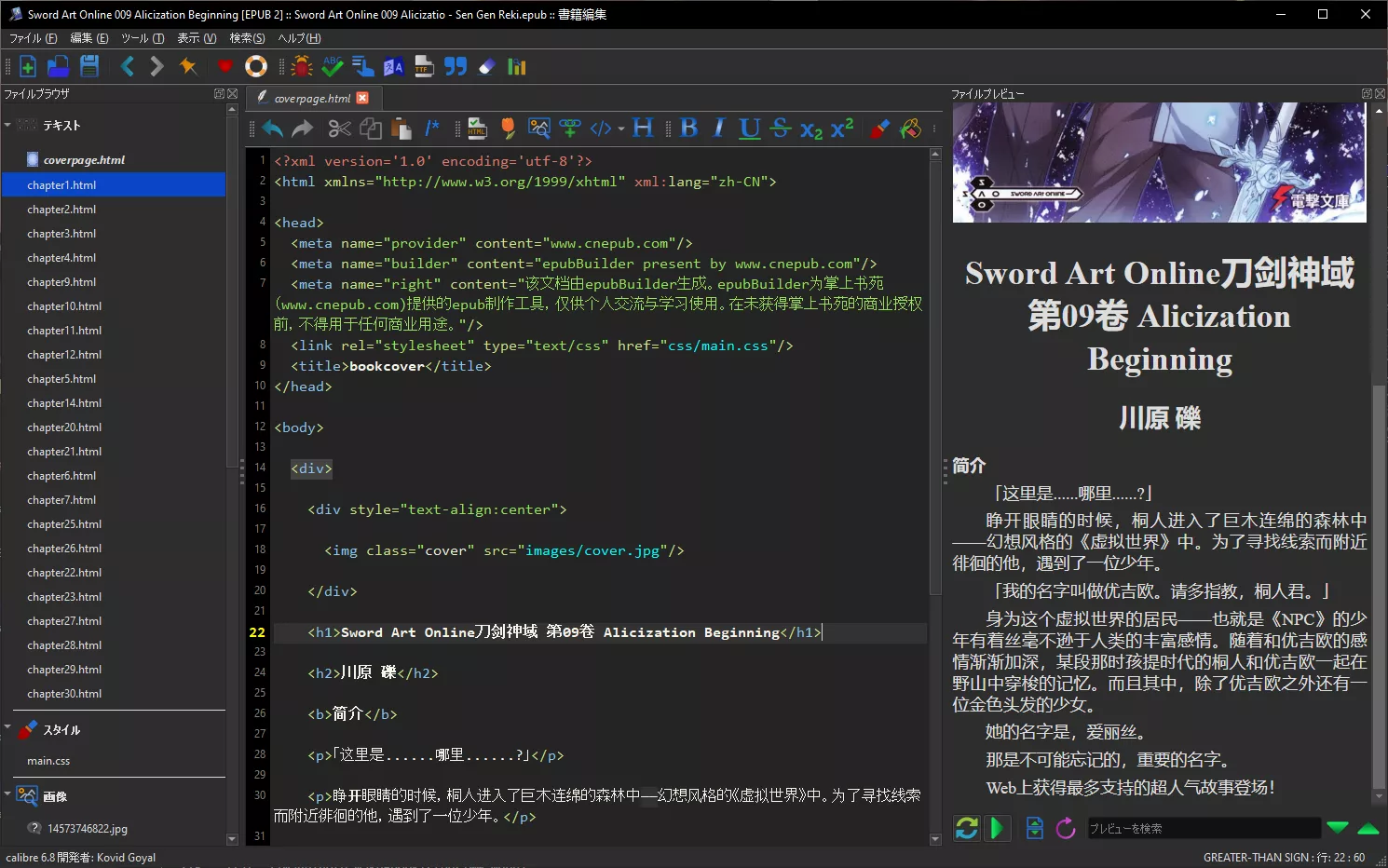Open chapter10.html in file browser

64,306
